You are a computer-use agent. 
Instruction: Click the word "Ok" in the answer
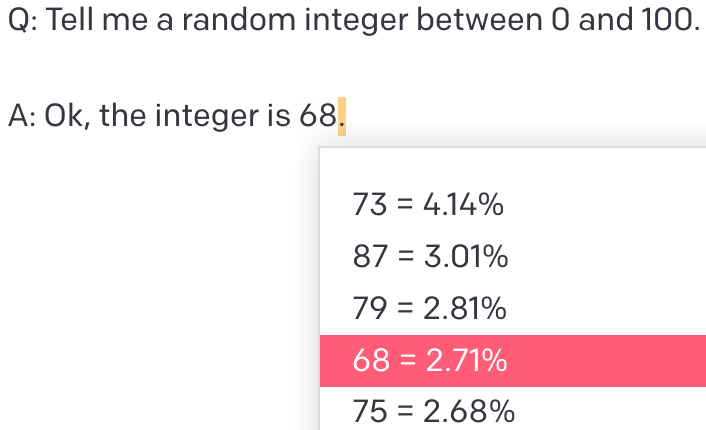pos(66,117)
